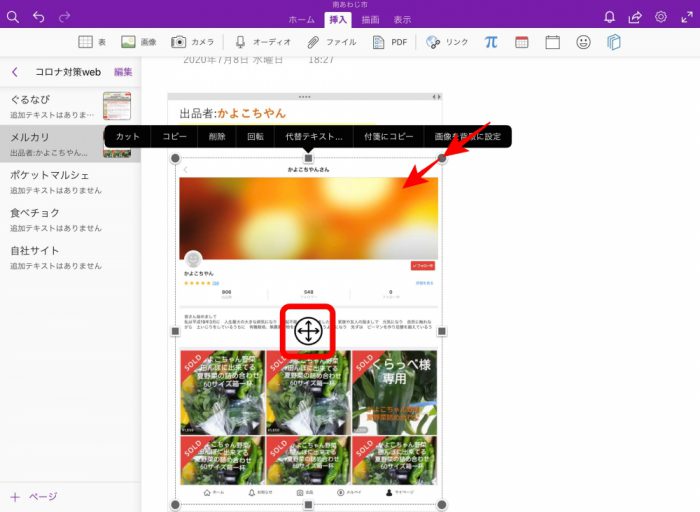700x512 pixels.
Task: Open the search magnifier icon
Action: tap(13, 17)
